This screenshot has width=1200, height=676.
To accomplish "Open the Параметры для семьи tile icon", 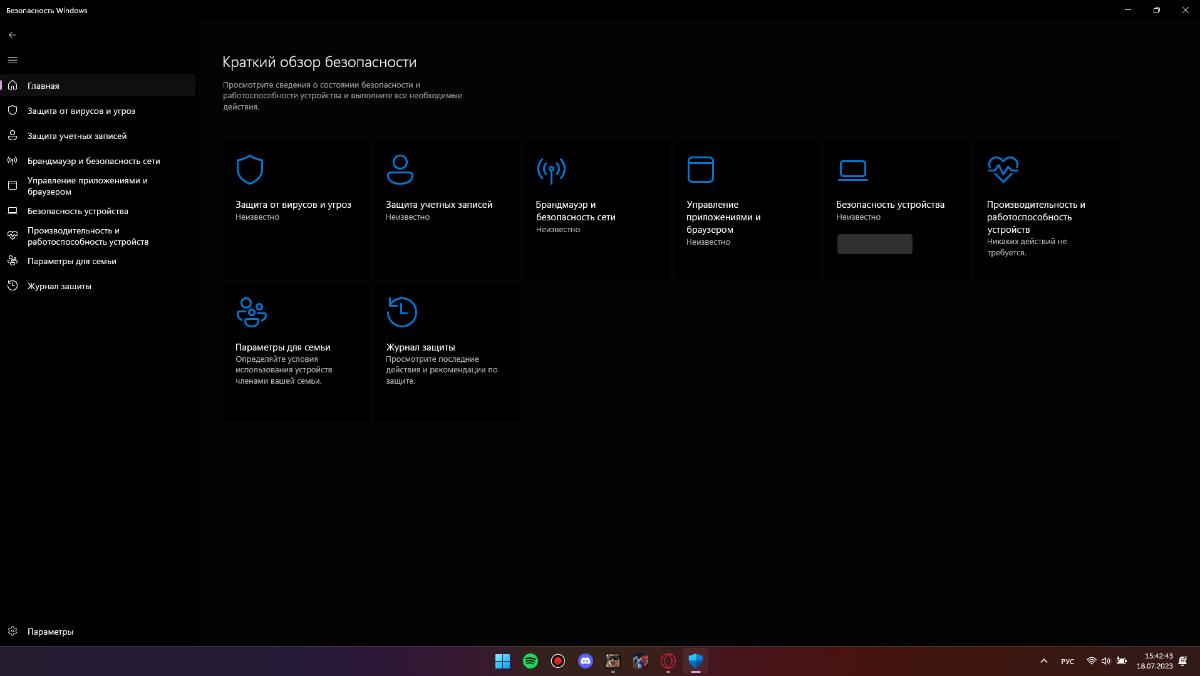I will click(251, 312).
